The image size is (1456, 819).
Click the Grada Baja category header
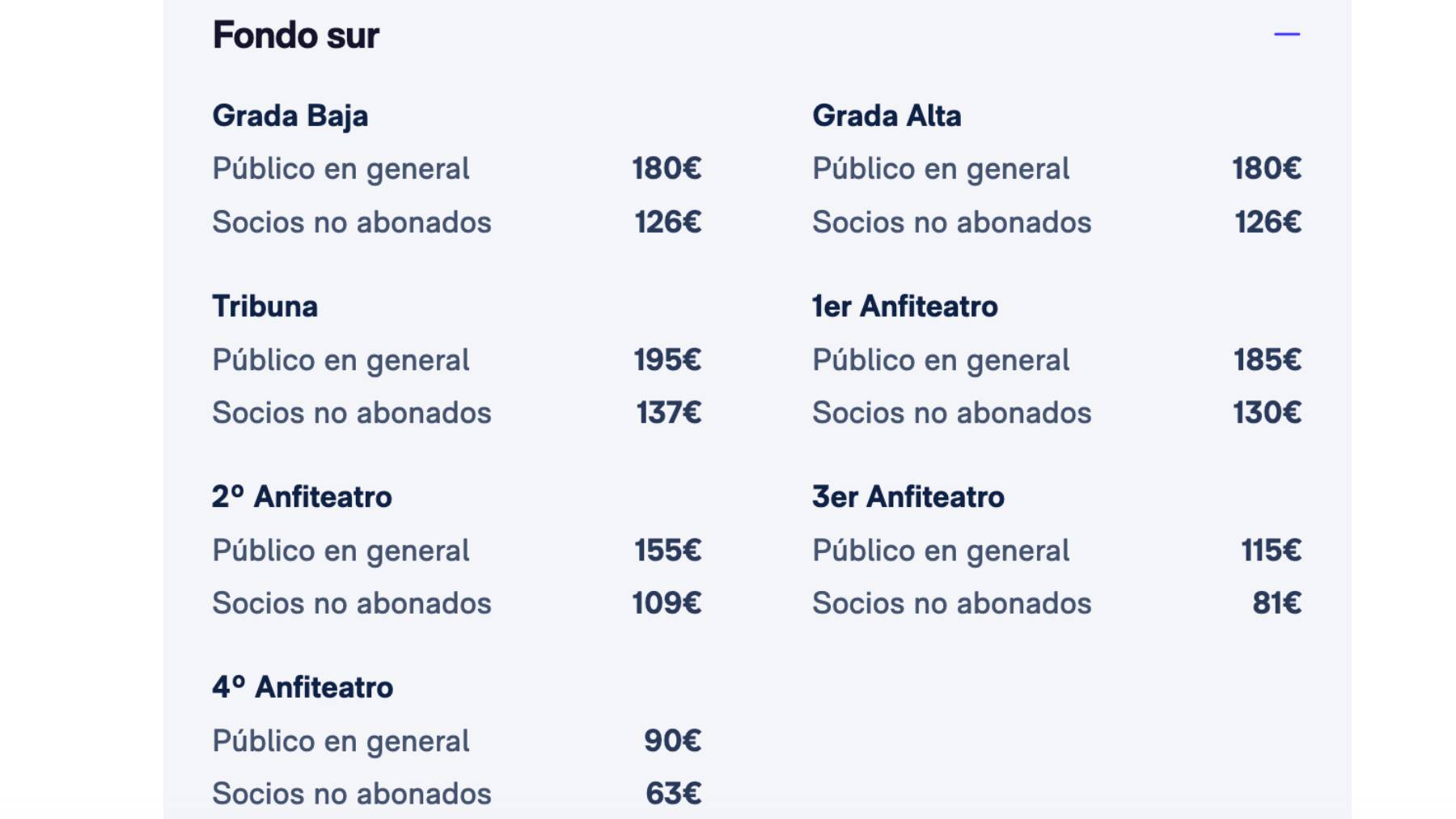(291, 114)
